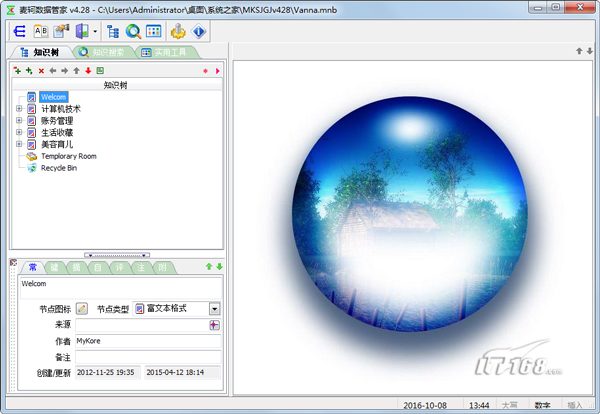
Task: Expand the 生活收藏 node
Action: tap(19, 132)
